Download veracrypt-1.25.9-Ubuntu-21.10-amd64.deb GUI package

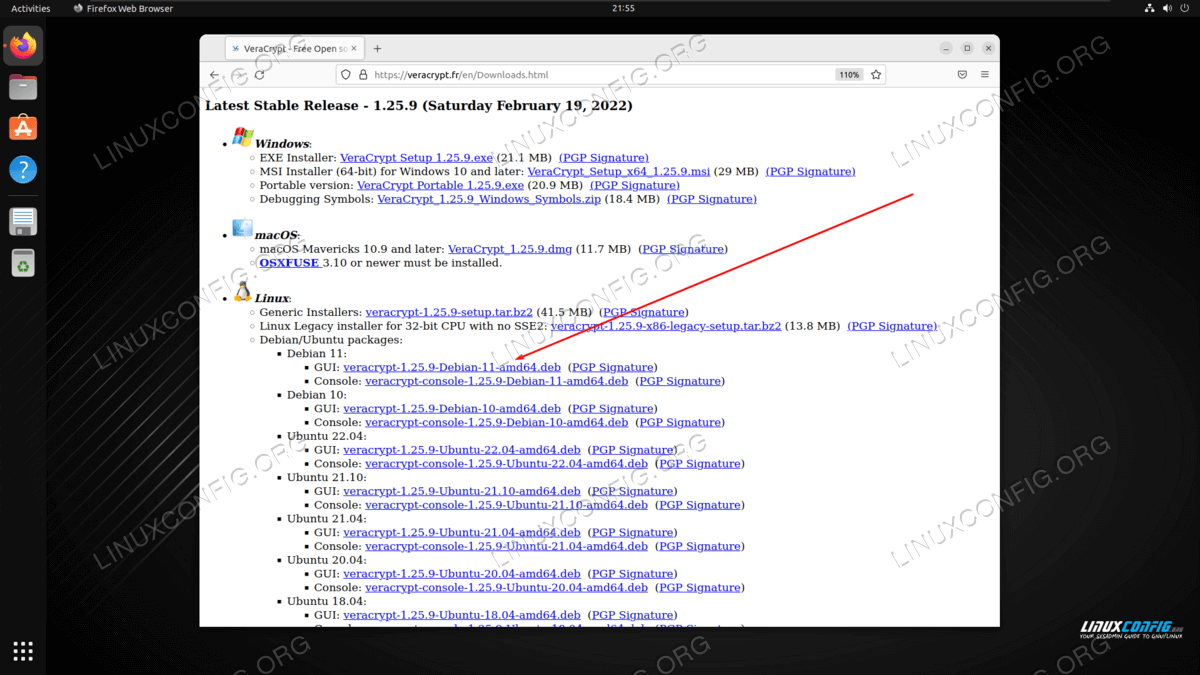tap(462, 491)
